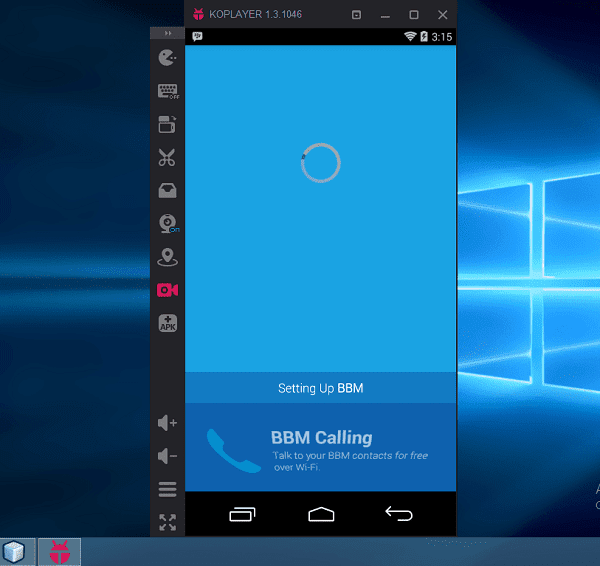This screenshot has height=566, width=600.
Task: Click the BBM Calling heading
Action: (x=321, y=437)
